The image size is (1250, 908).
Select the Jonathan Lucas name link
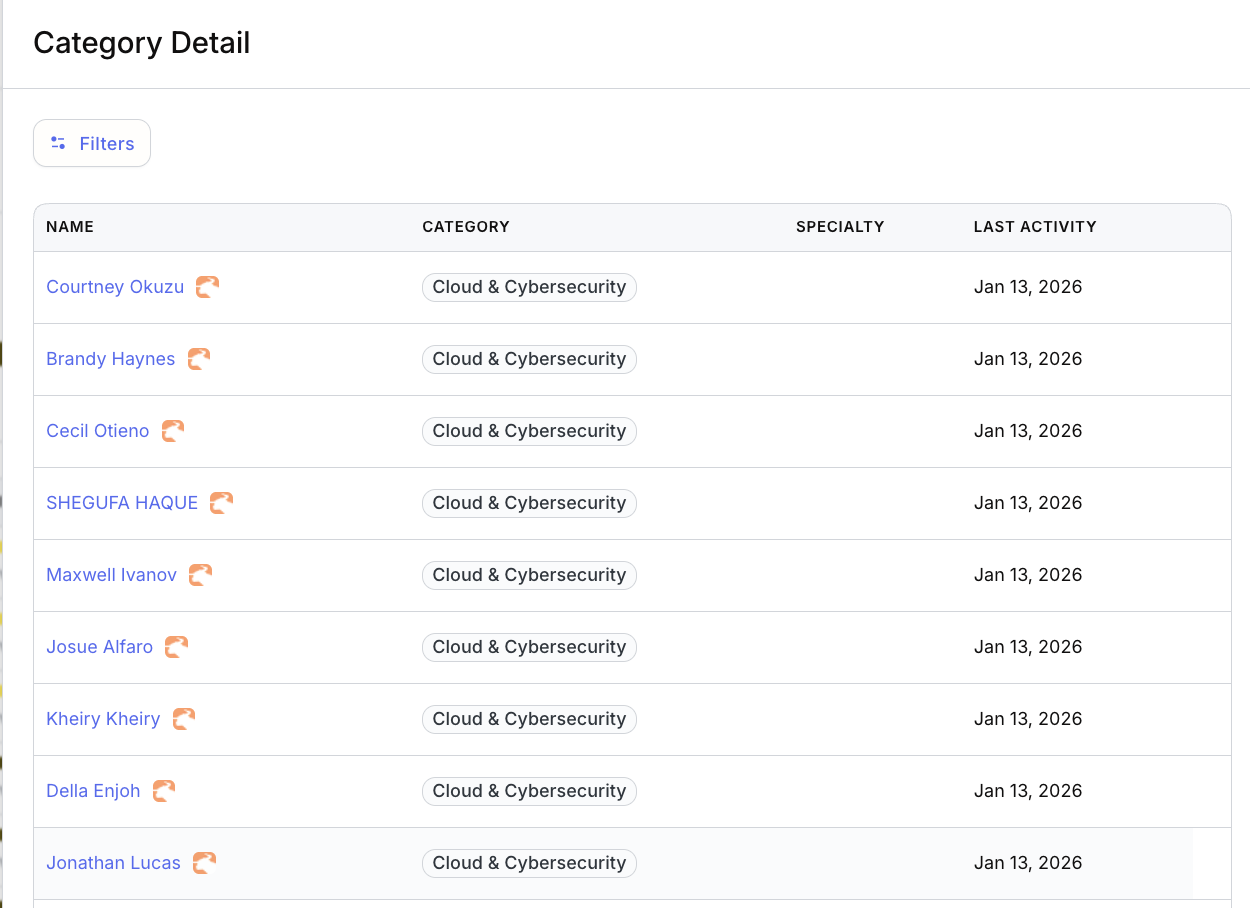[113, 863]
